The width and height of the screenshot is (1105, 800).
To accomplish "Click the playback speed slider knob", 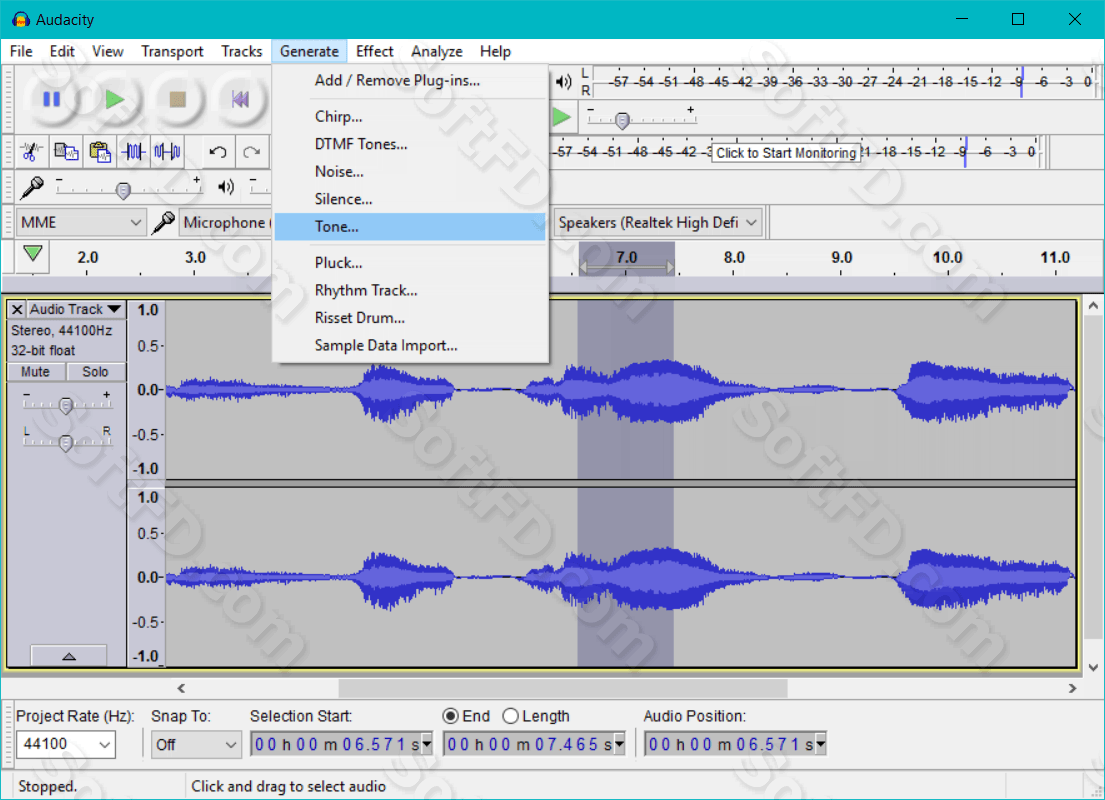I will point(622,121).
